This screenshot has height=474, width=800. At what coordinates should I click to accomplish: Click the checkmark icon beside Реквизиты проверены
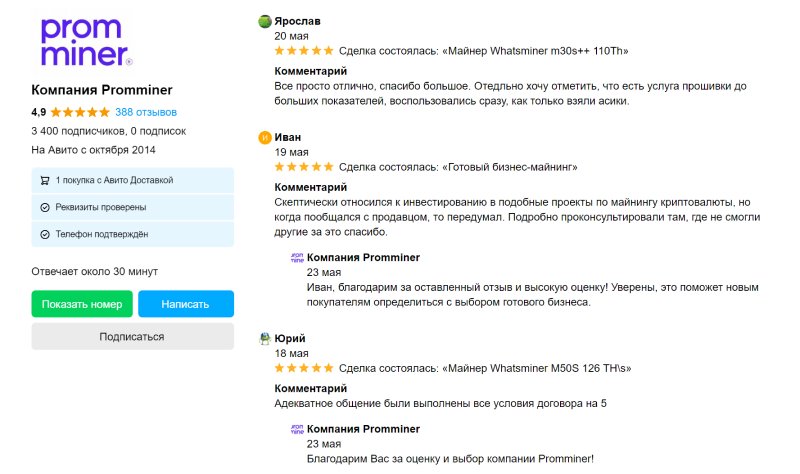point(45,208)
